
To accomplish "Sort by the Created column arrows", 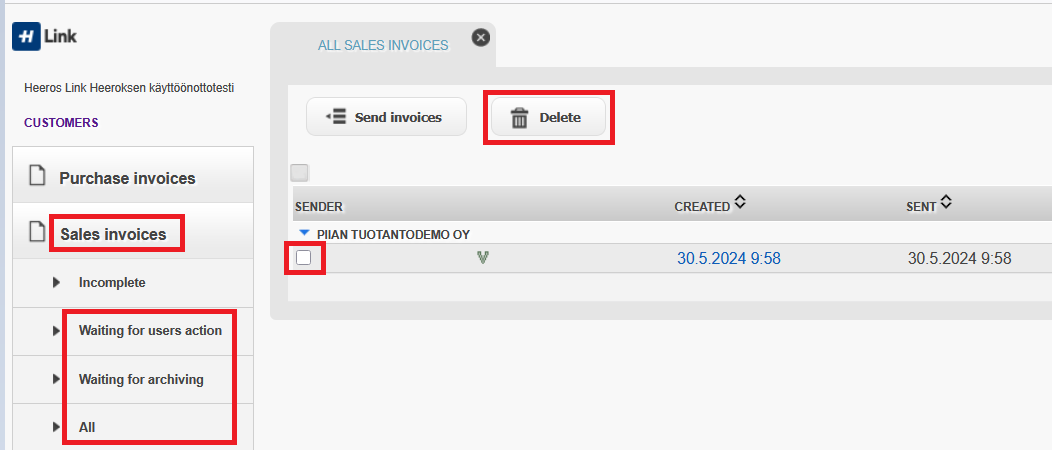I will click(x=740, y=201).
